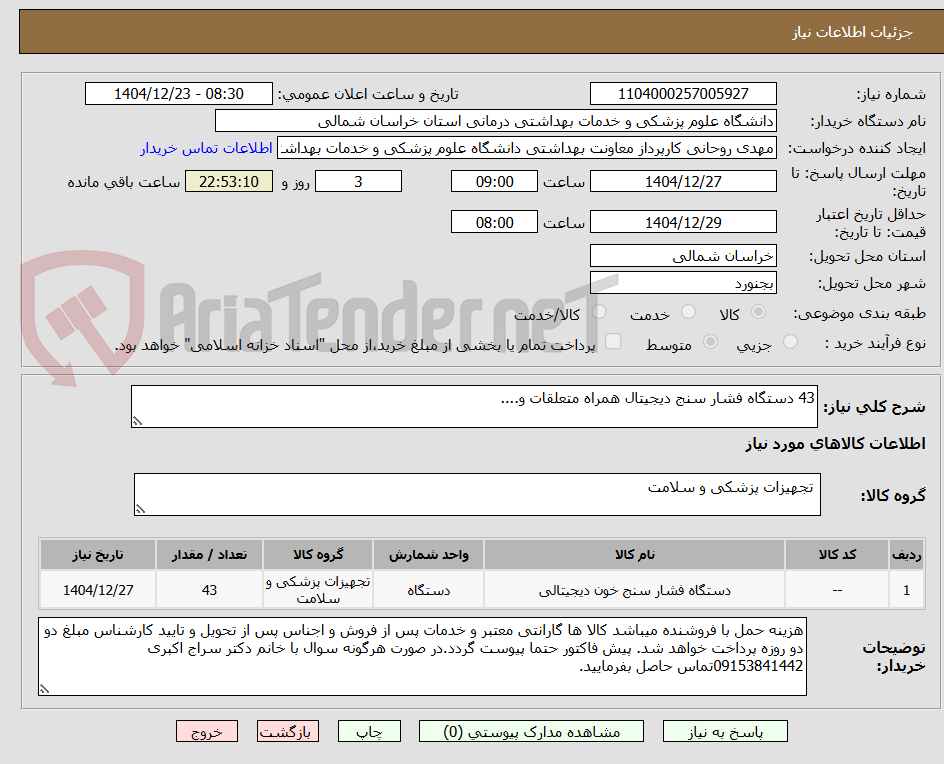This screenshot has height=764, width=944.
Task: Click the buyer notes text area
Action: pos(422,656)
